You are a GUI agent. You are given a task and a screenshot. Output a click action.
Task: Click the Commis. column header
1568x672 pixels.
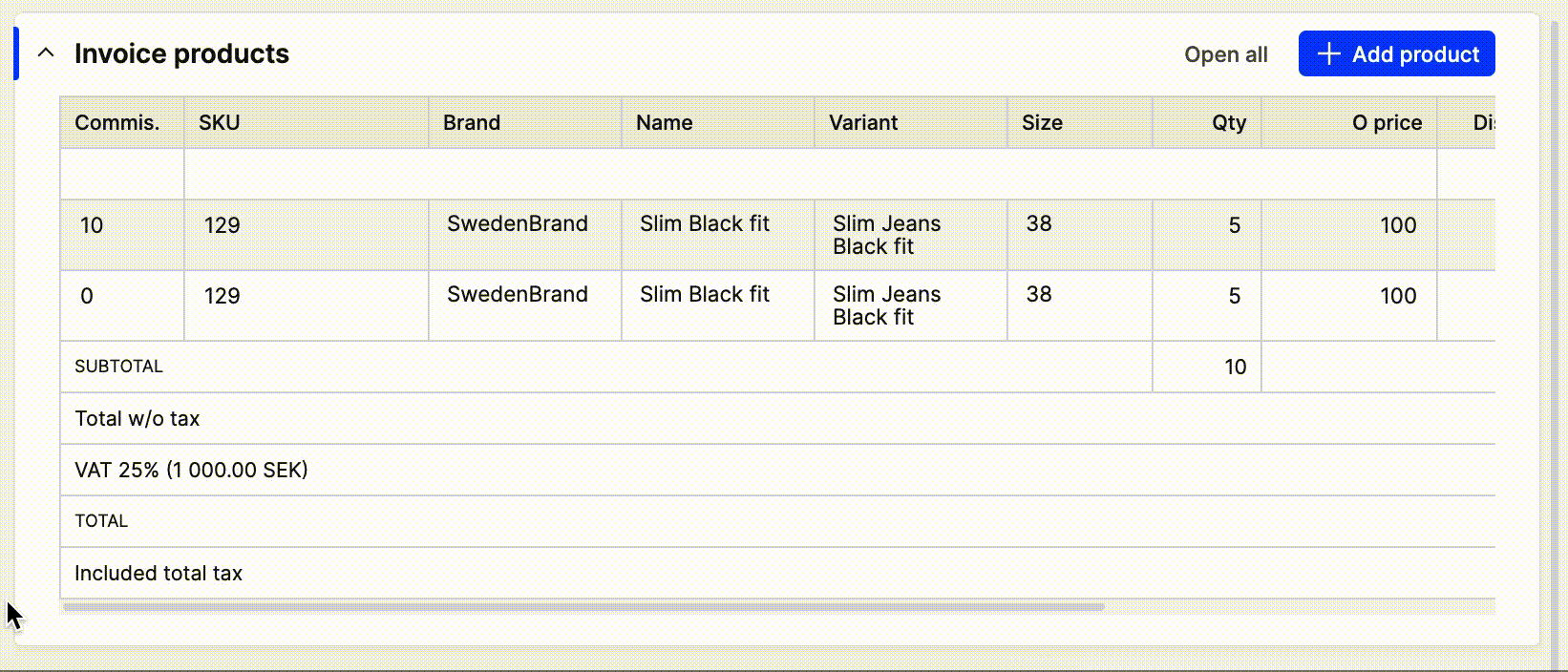(x=117, y=122)
